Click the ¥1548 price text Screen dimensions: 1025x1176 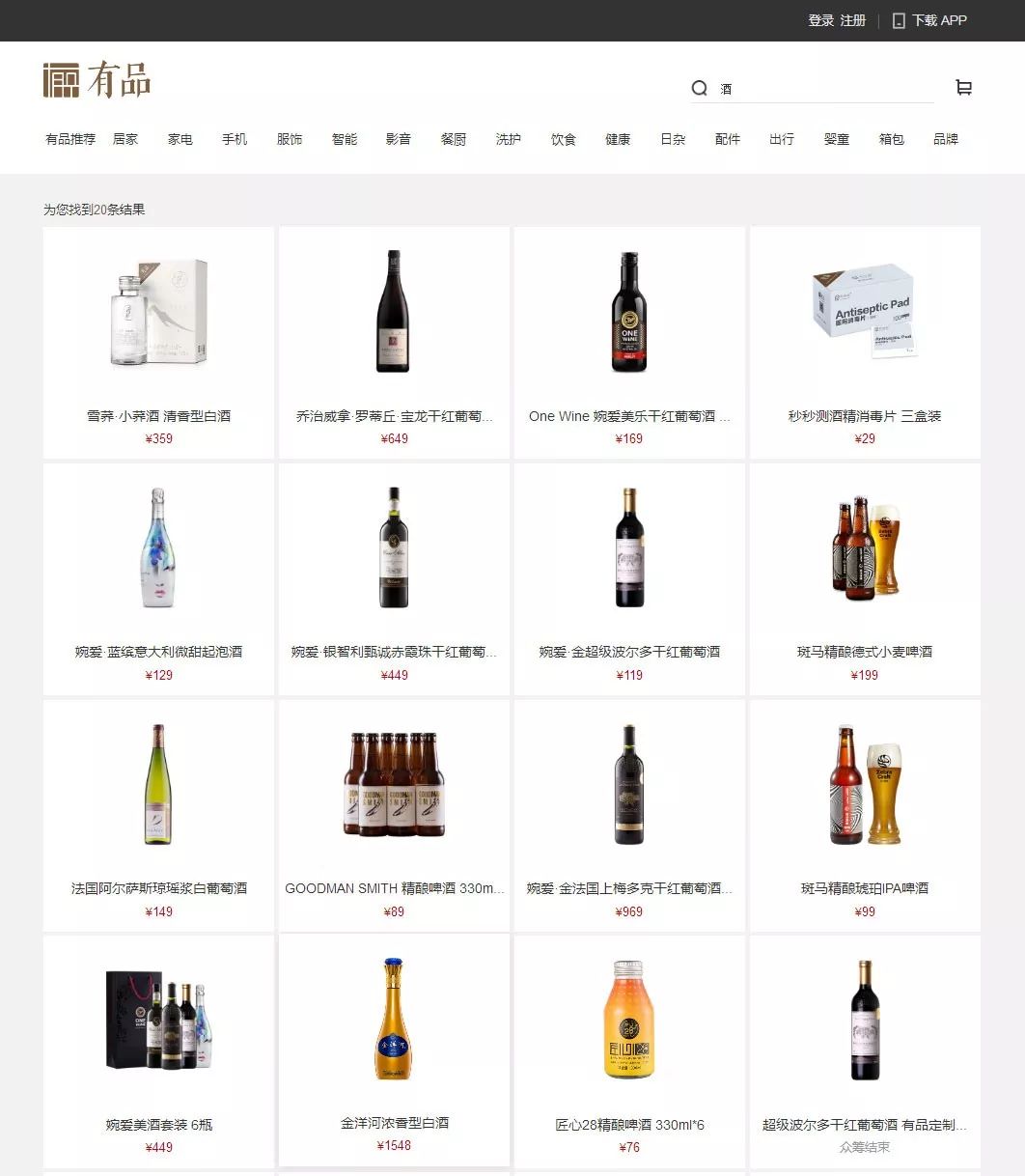pos(394,1145)
